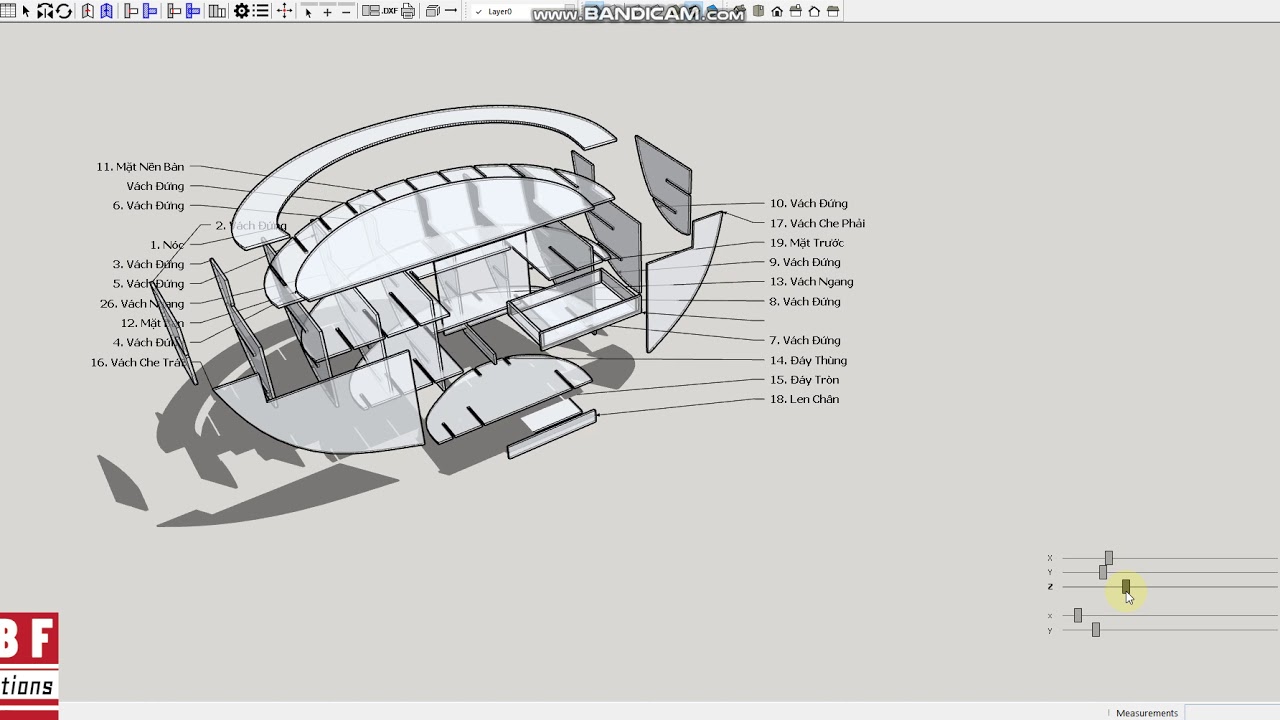The image size is (1280, 720).
Task: Select the arrow pointer tool beside the grid icon
Action: (26, 11)
